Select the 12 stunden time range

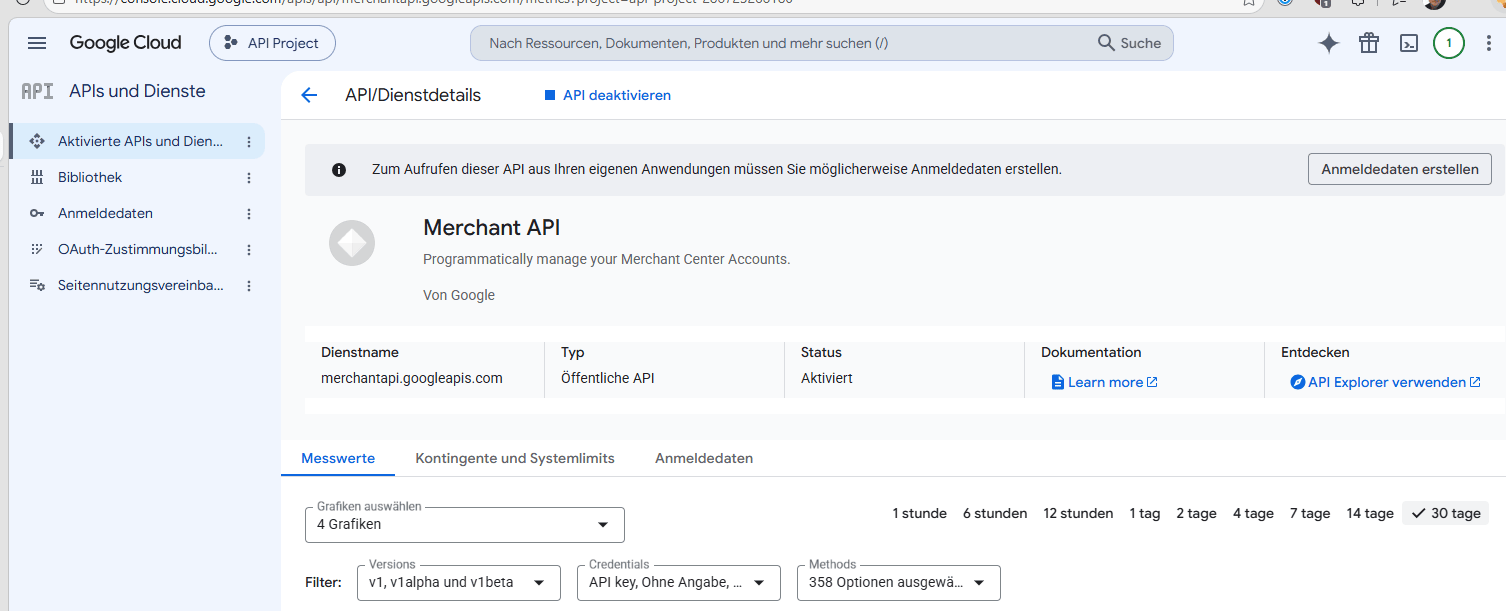point(1078,513)
